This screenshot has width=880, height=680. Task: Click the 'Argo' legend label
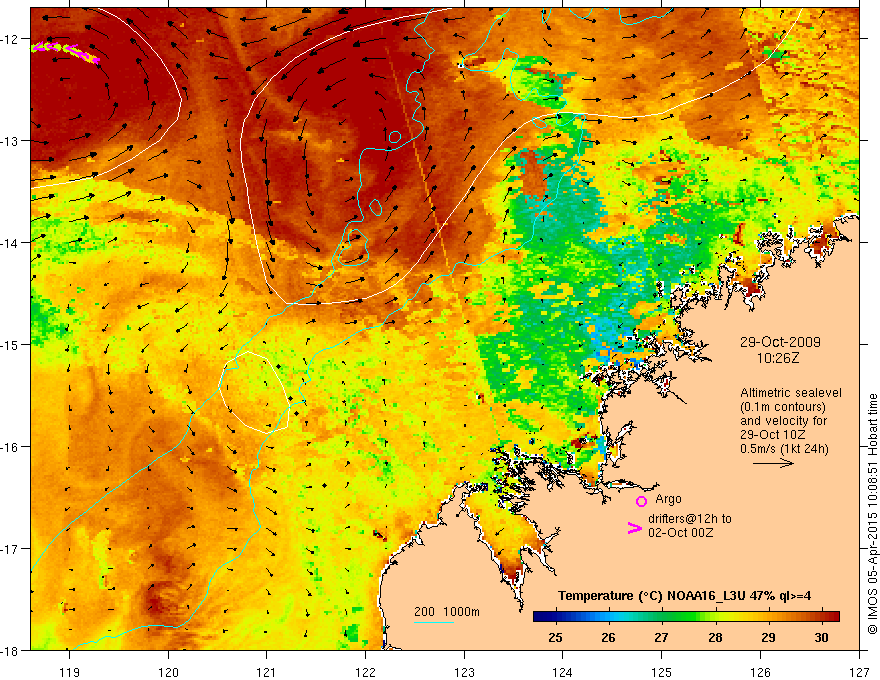coord(668,499)
